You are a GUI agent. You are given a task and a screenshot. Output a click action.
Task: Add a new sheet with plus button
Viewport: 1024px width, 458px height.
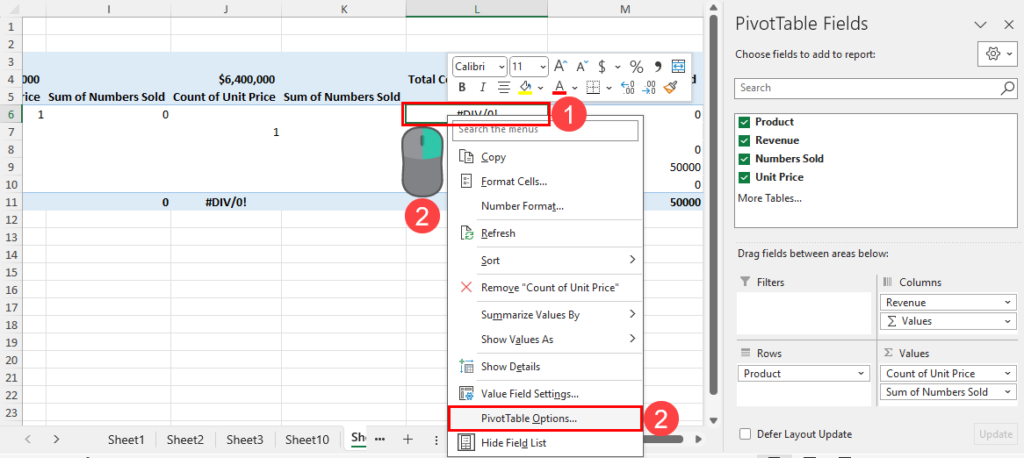pos(408,439)
